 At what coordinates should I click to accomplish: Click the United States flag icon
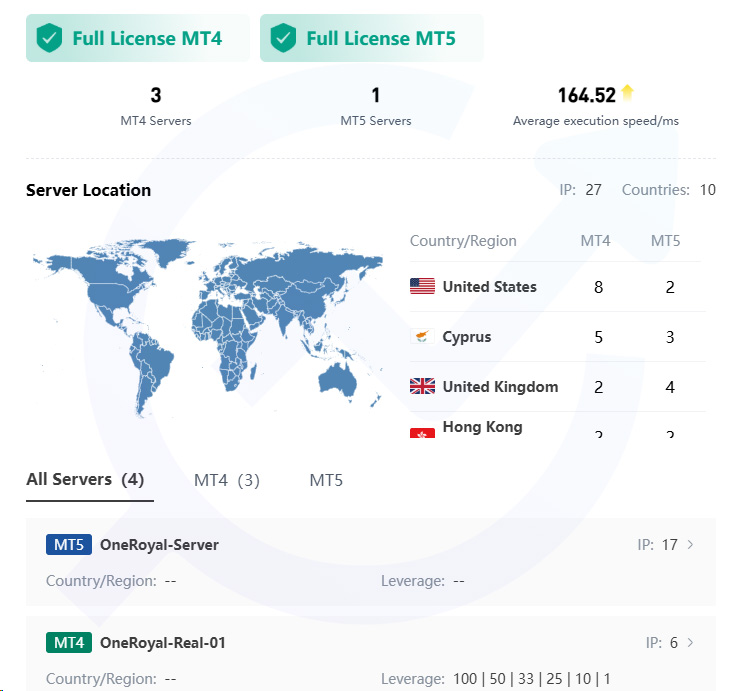point(422,286)
